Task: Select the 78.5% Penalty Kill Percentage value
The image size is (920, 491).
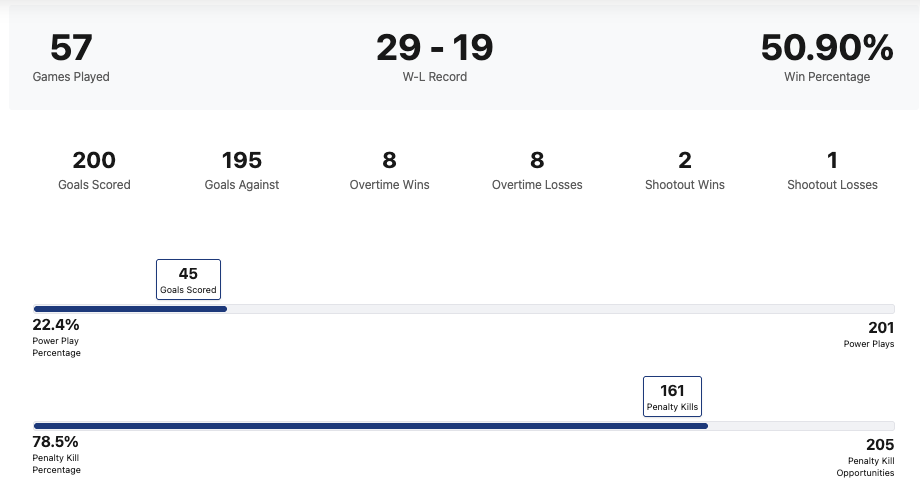Action: (x=56, y=442)
